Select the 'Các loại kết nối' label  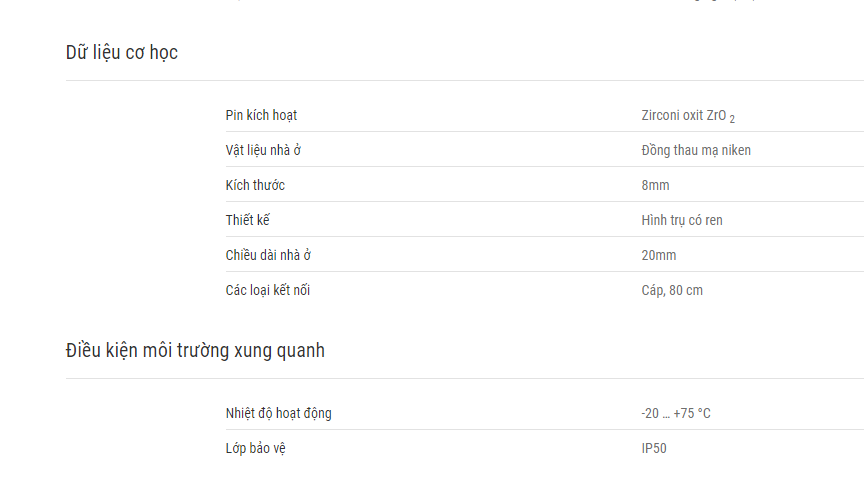point(268,290)
